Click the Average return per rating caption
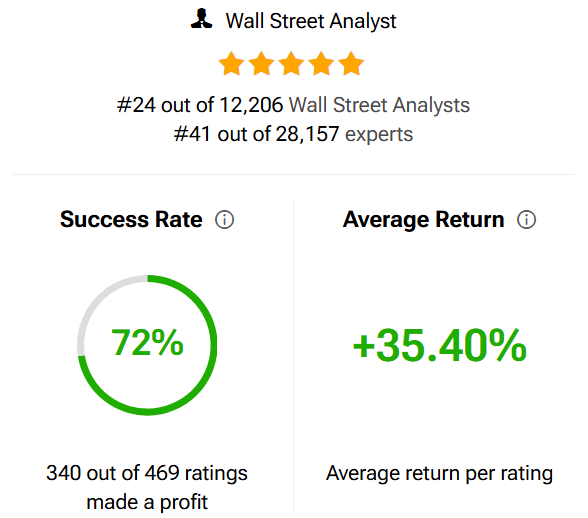588x518 pixels. pos(440,474)
